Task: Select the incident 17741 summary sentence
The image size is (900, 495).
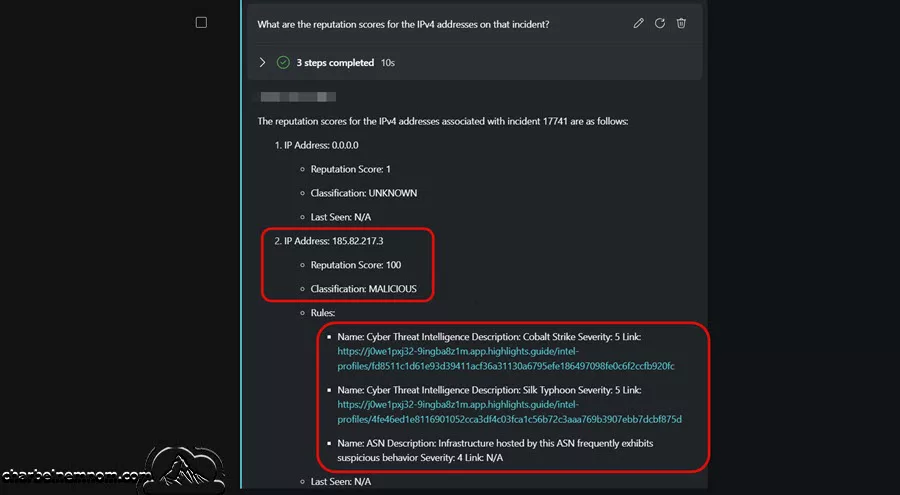Action: pos(443,122)
